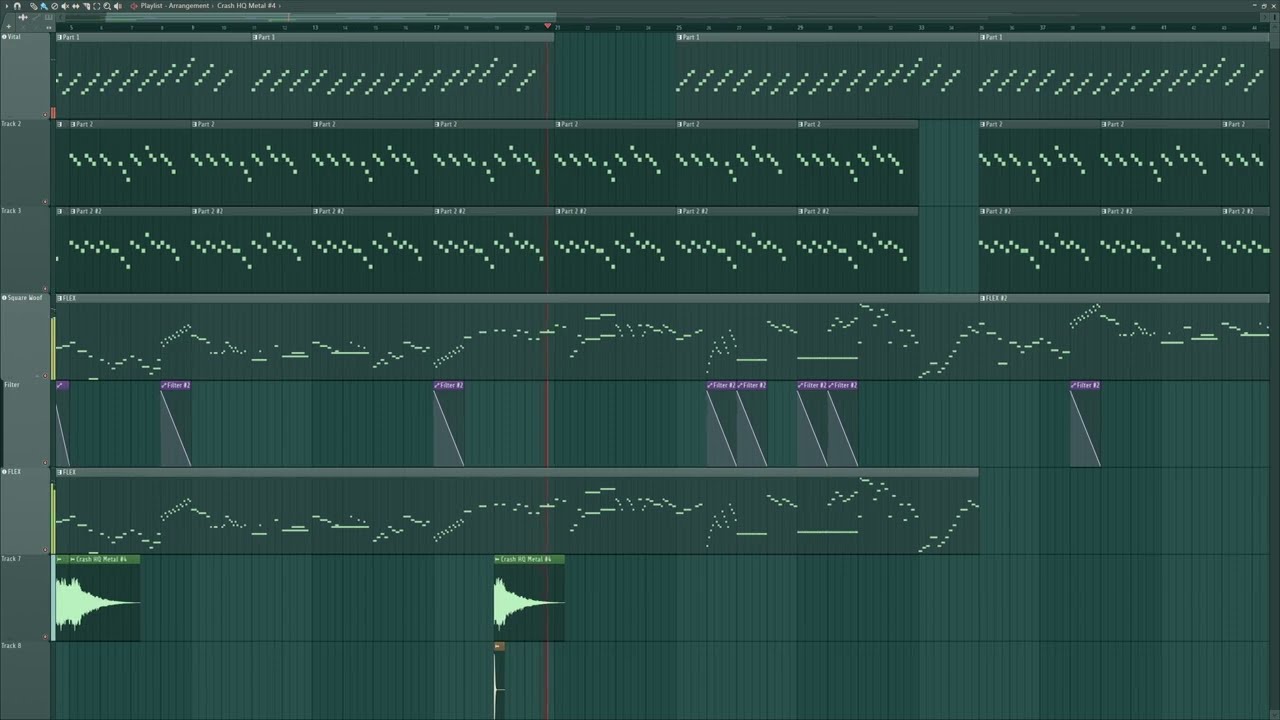The height and width of the screenshot is (720, 1280).
Task: Select the Part 2 #2 clip at bar 17 on Track 3
Action: pos(494,250)
